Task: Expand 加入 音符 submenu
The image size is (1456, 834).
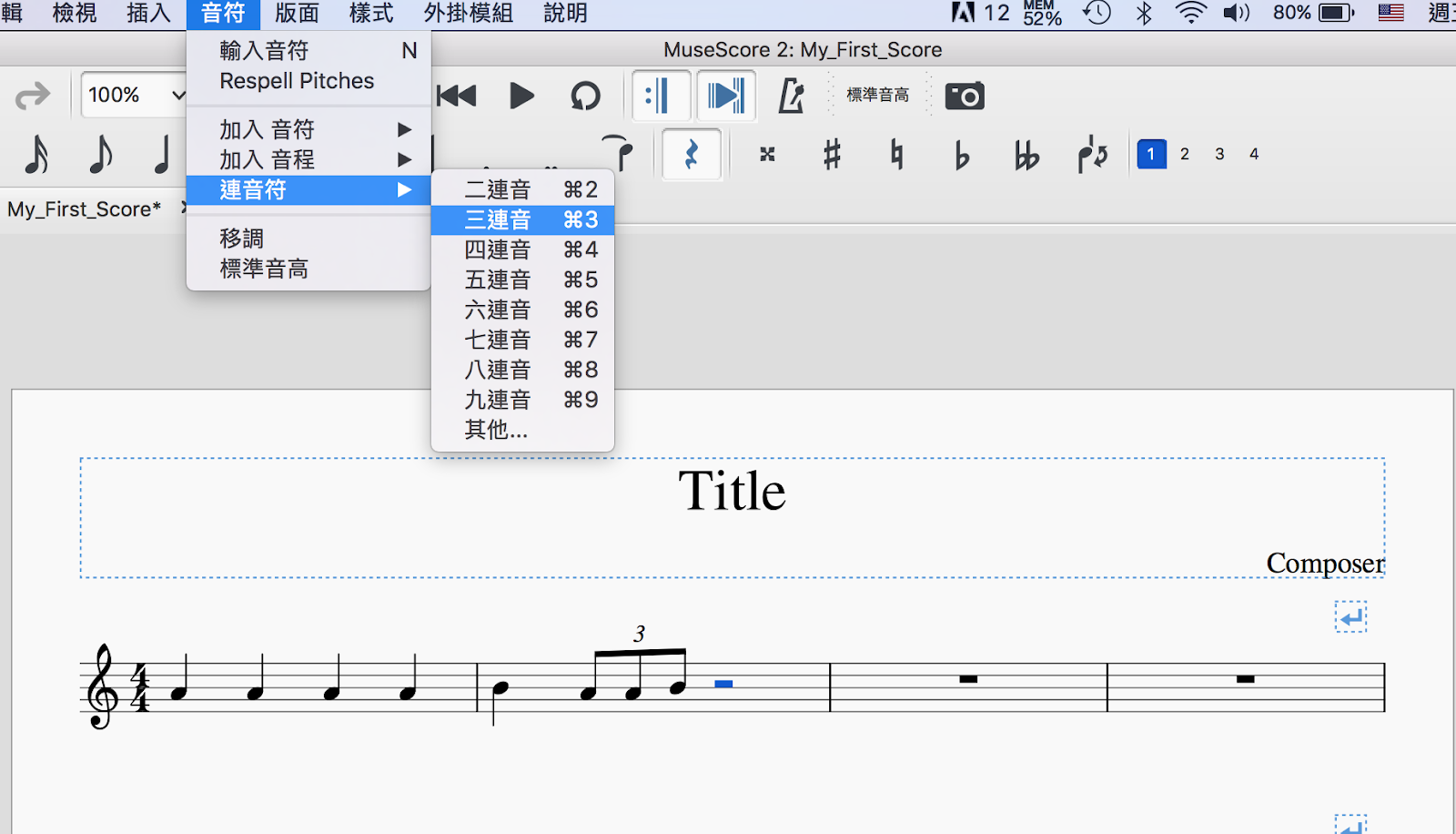Action: [x=308, y=129]
